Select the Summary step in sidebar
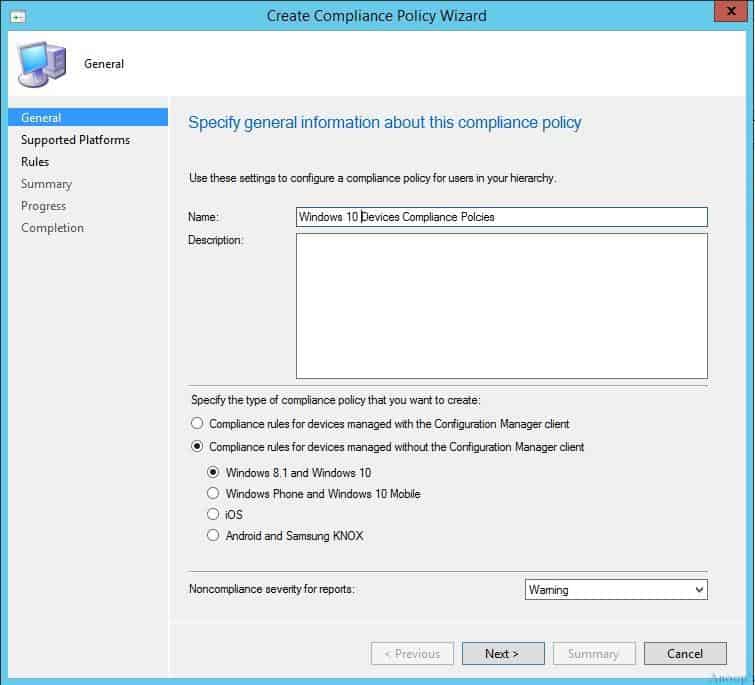This screenshot has height=685, width=755. pos(46,184)
